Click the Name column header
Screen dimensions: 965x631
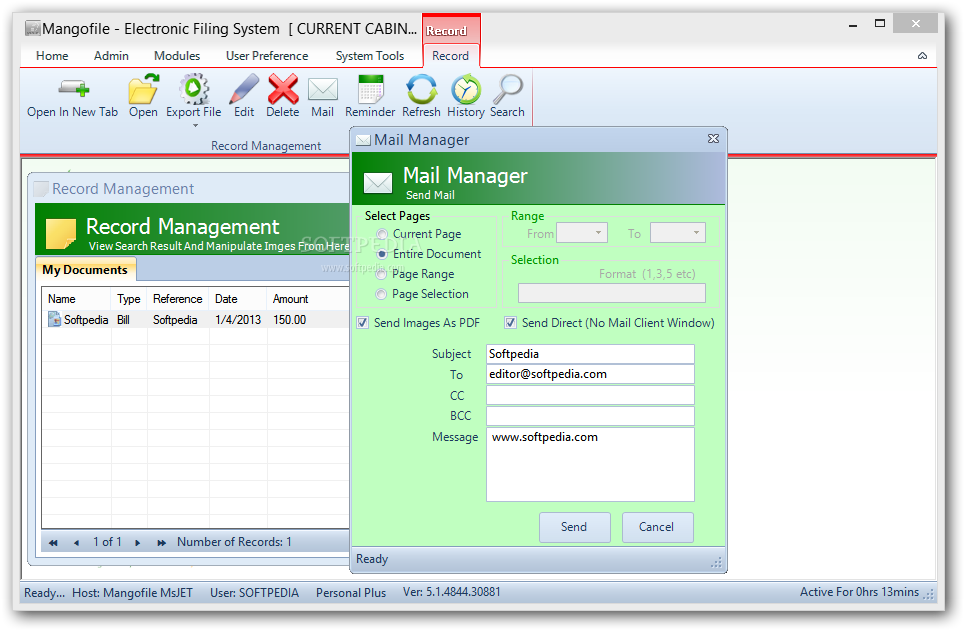point(77,299)
